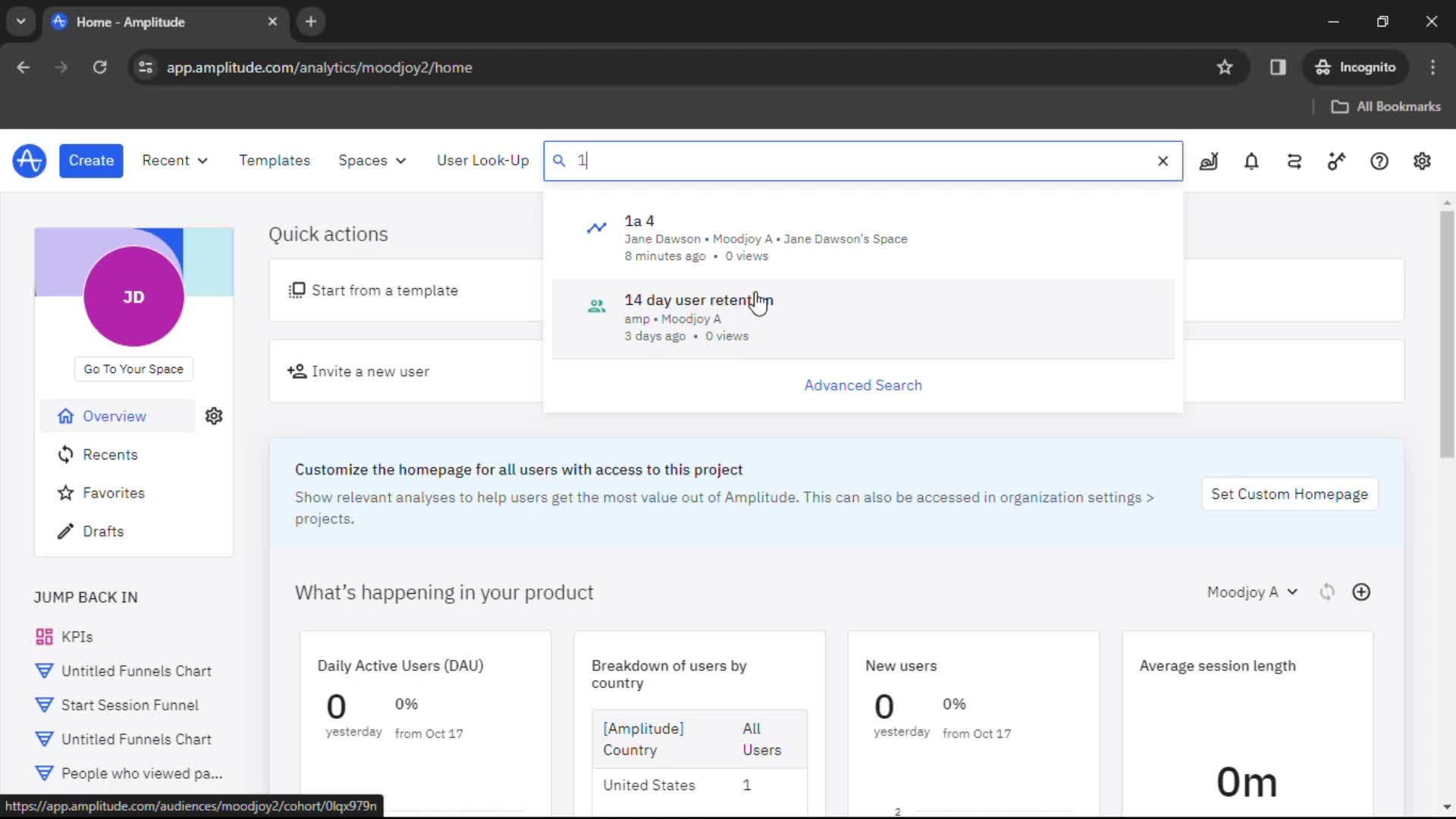1456x819 pixels.
Task: Click the Drafts sidebar item
Action: pyautogui.click(x=104, y=531)
